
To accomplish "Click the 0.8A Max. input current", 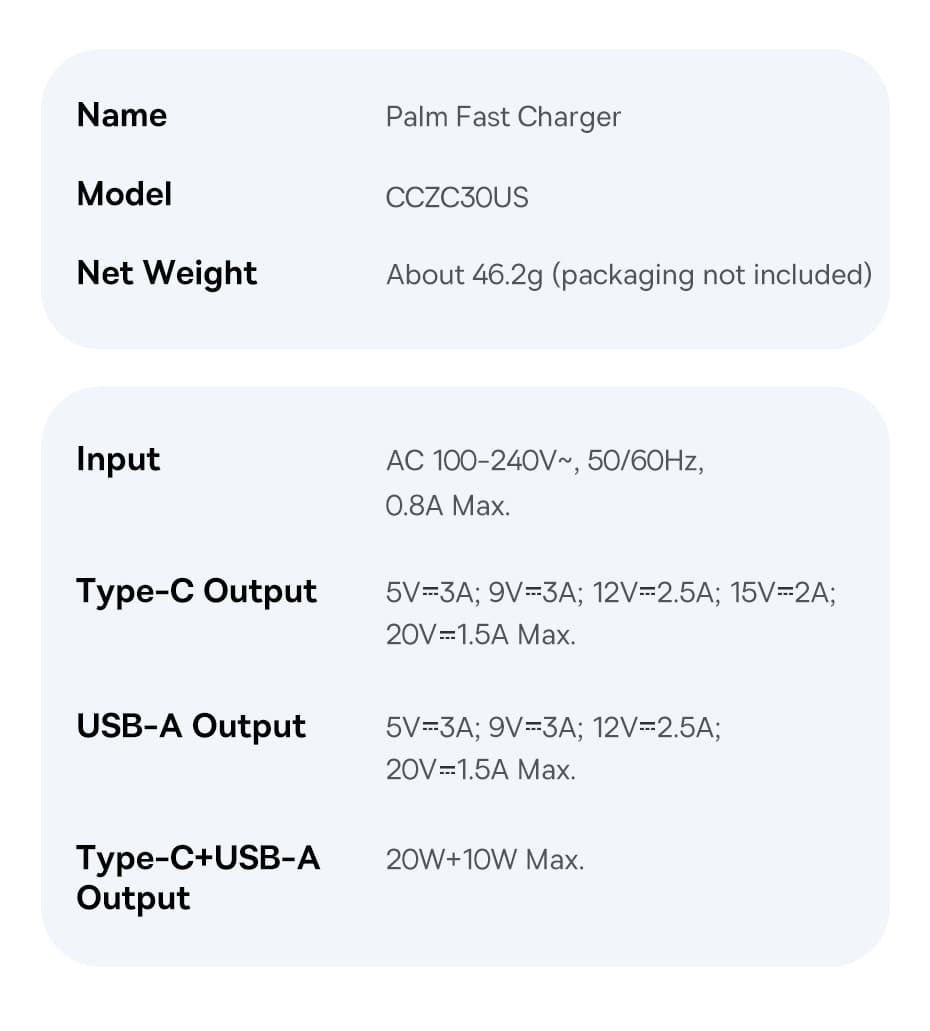I will 448,506.
